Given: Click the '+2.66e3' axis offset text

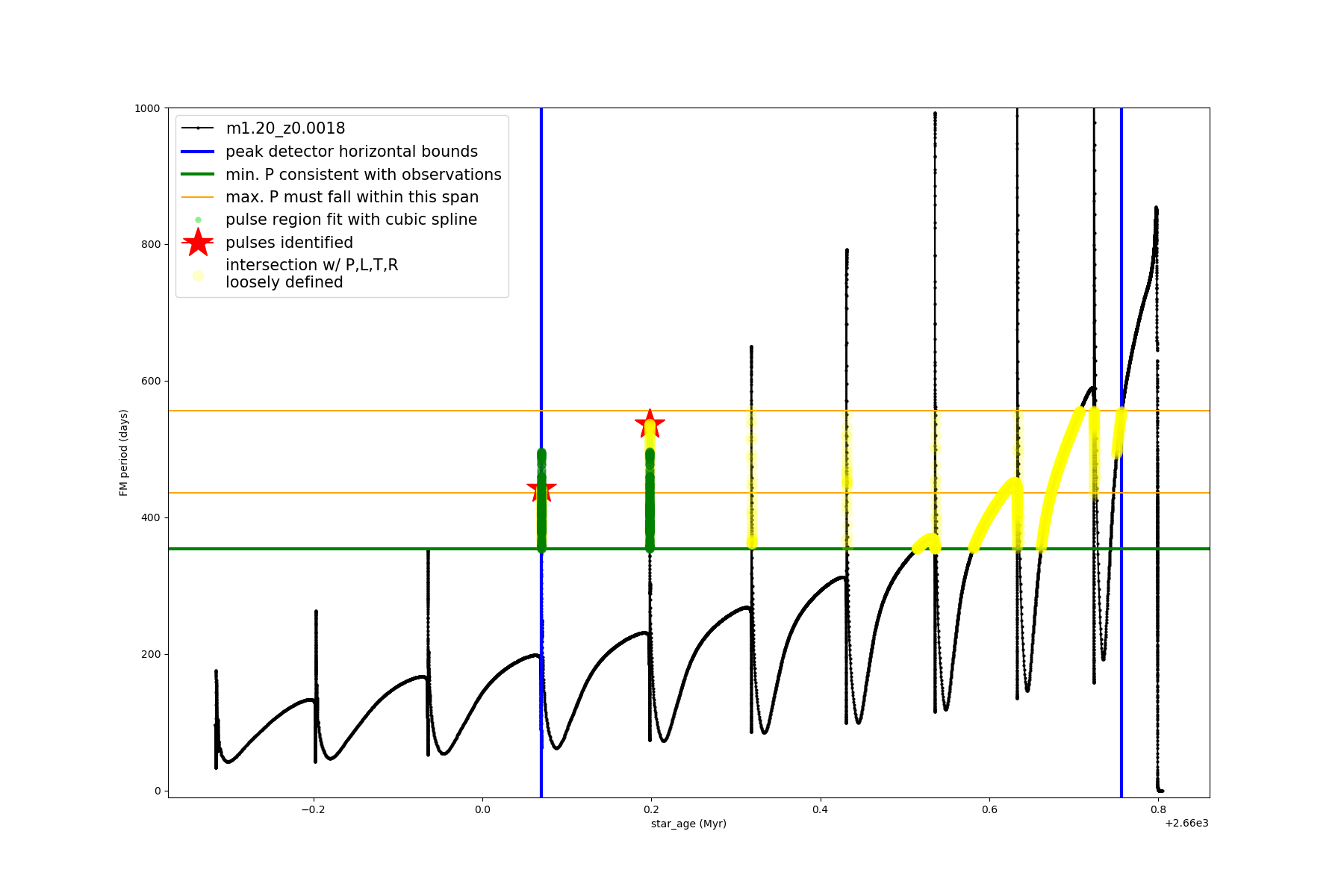Looking at the screenshot, I should tap(1186, 823).
